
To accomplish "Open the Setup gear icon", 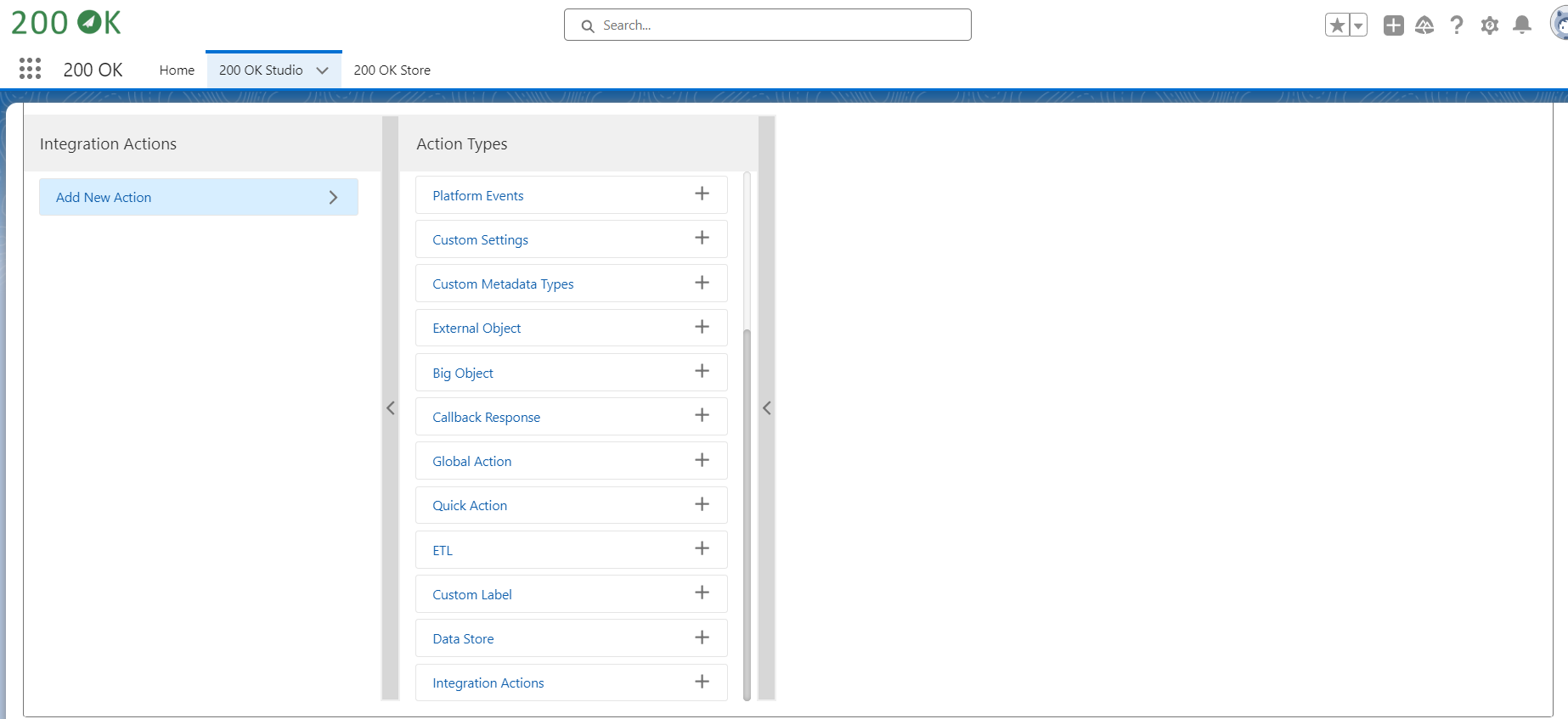I will [1489, 25].
